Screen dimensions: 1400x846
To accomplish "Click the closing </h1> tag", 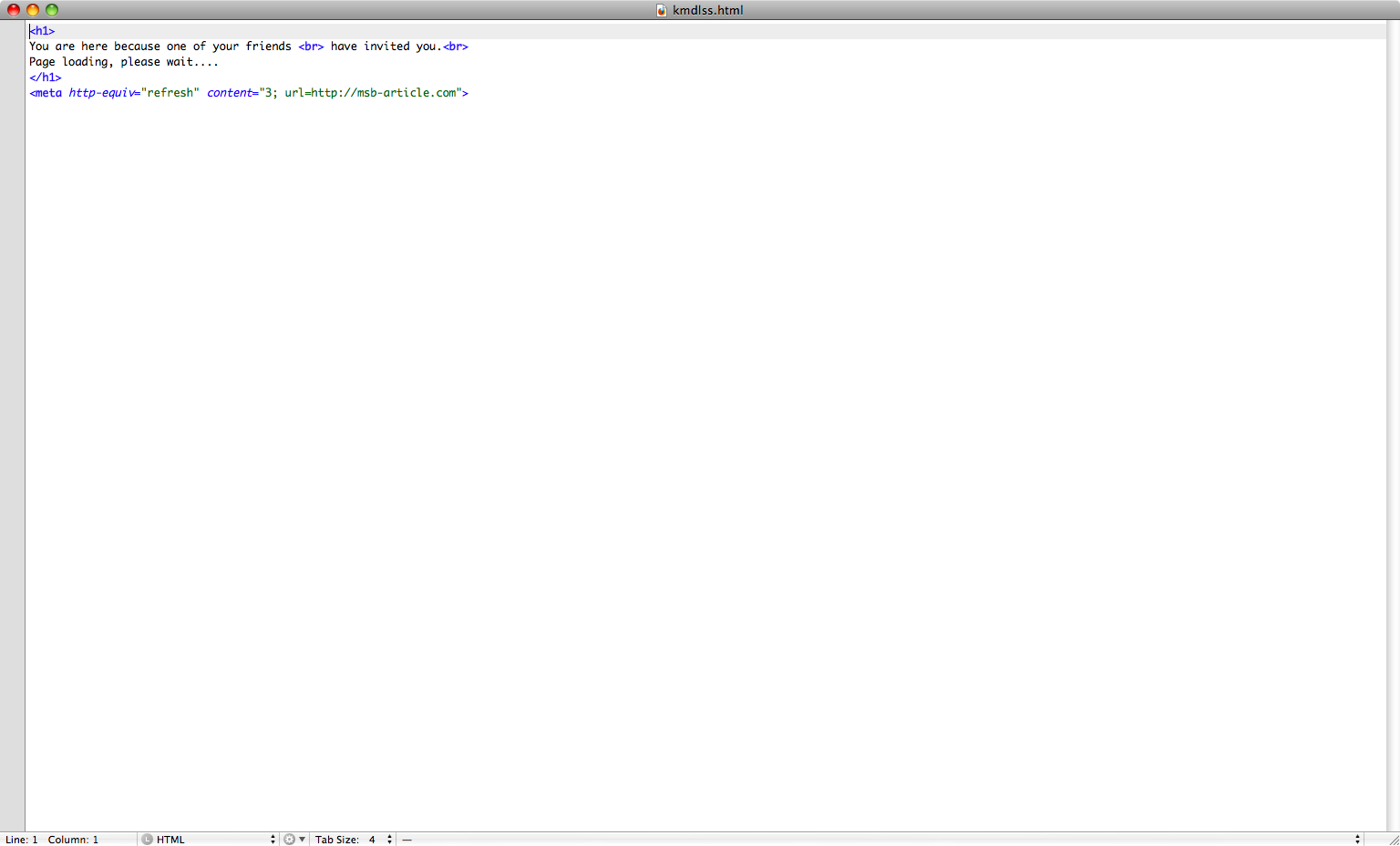I will (x=46, y=77).
